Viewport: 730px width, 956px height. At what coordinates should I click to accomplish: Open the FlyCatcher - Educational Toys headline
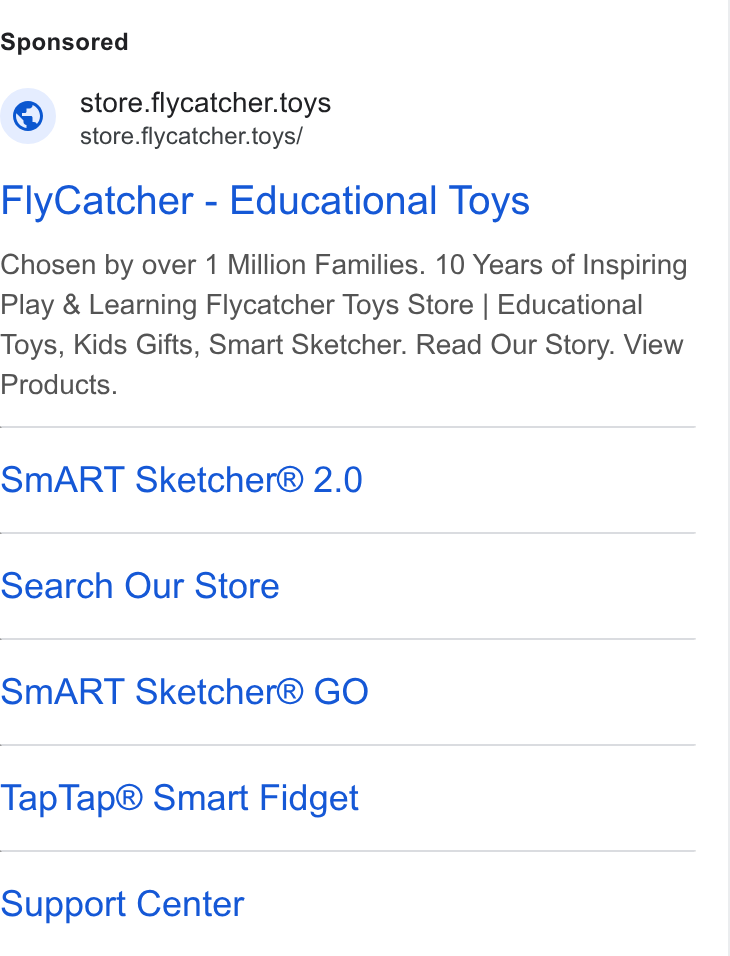(x=265, y=201)
